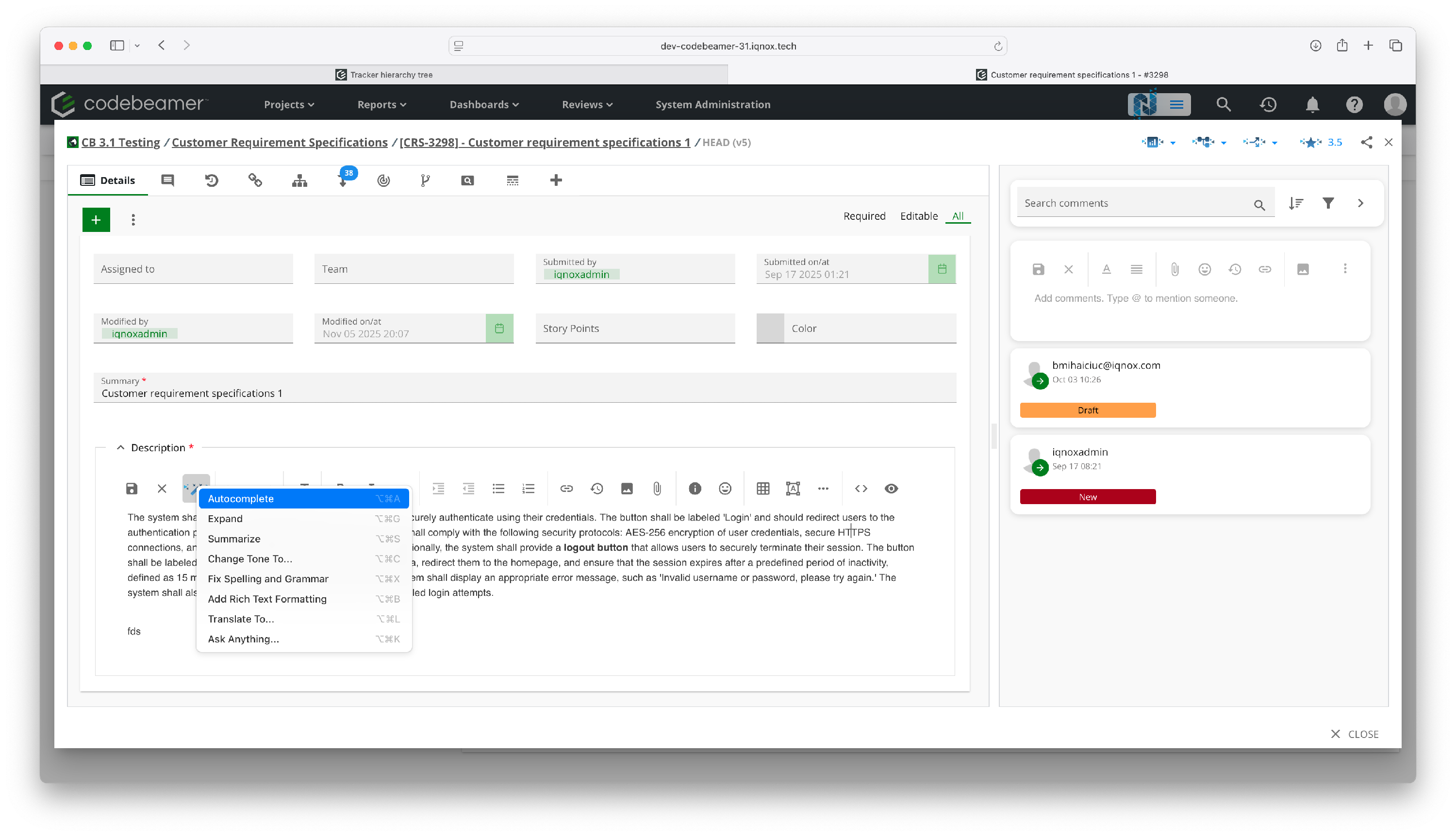Open the emoji picker in description toolbar
Image resolution: width=1456 pixels, height=836 pixels.
(x=725, y=489)
